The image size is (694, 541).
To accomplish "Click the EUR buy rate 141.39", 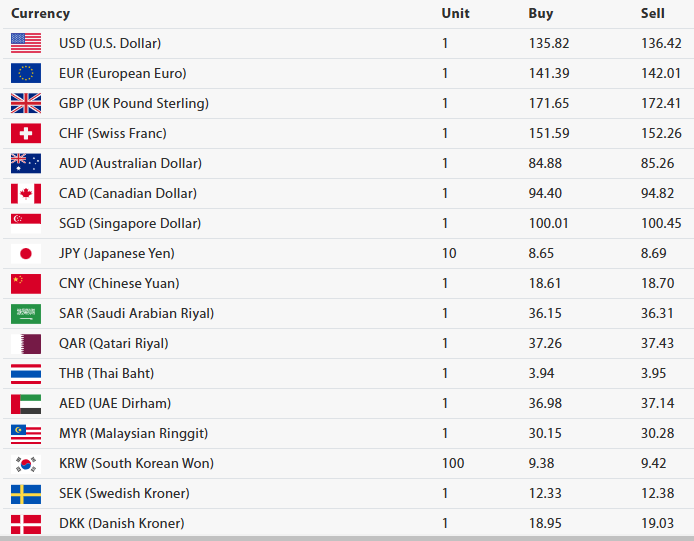I will tap(548, 73).
